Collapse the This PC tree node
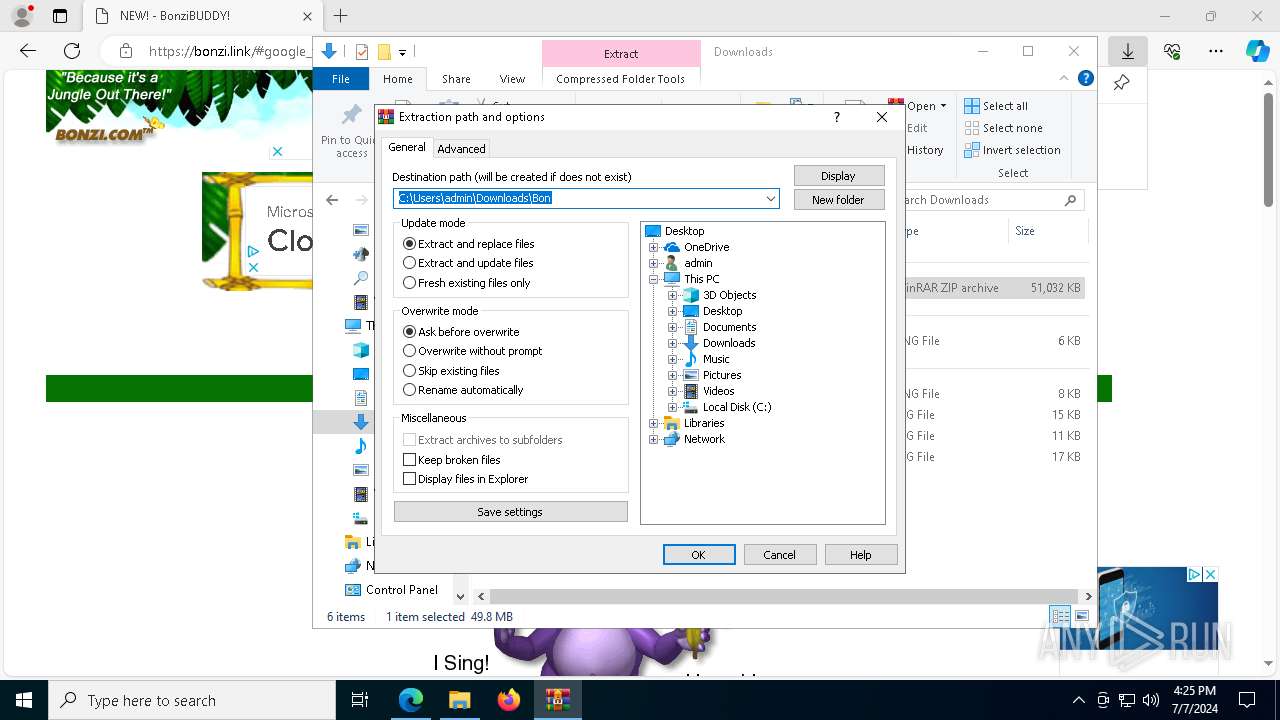 point(654,279)
